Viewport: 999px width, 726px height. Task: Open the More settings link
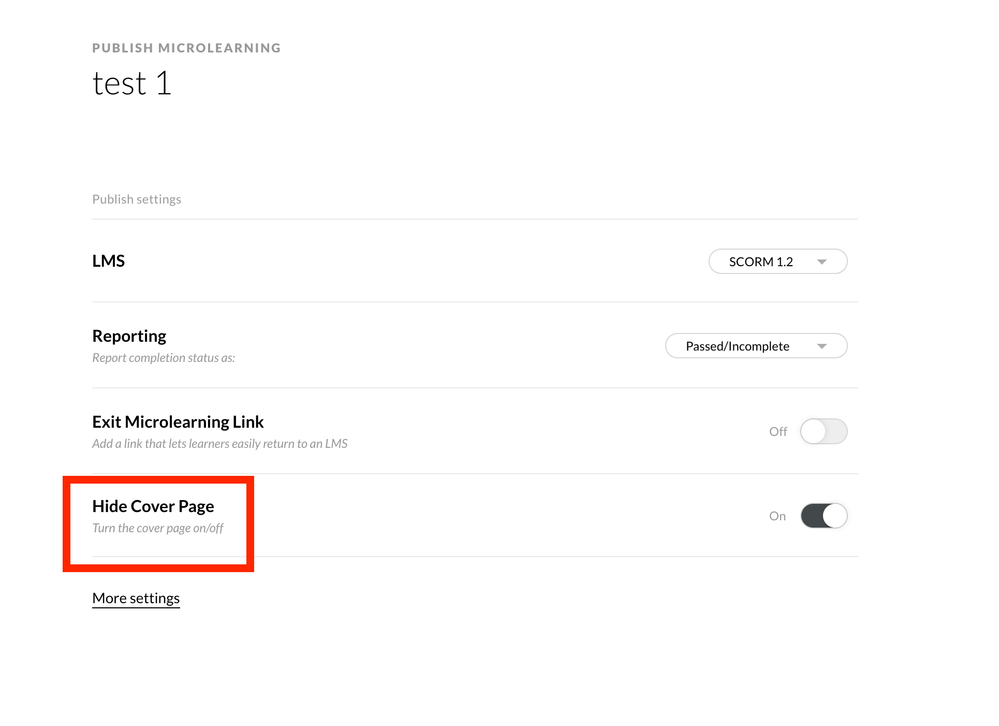coord(136,598)
